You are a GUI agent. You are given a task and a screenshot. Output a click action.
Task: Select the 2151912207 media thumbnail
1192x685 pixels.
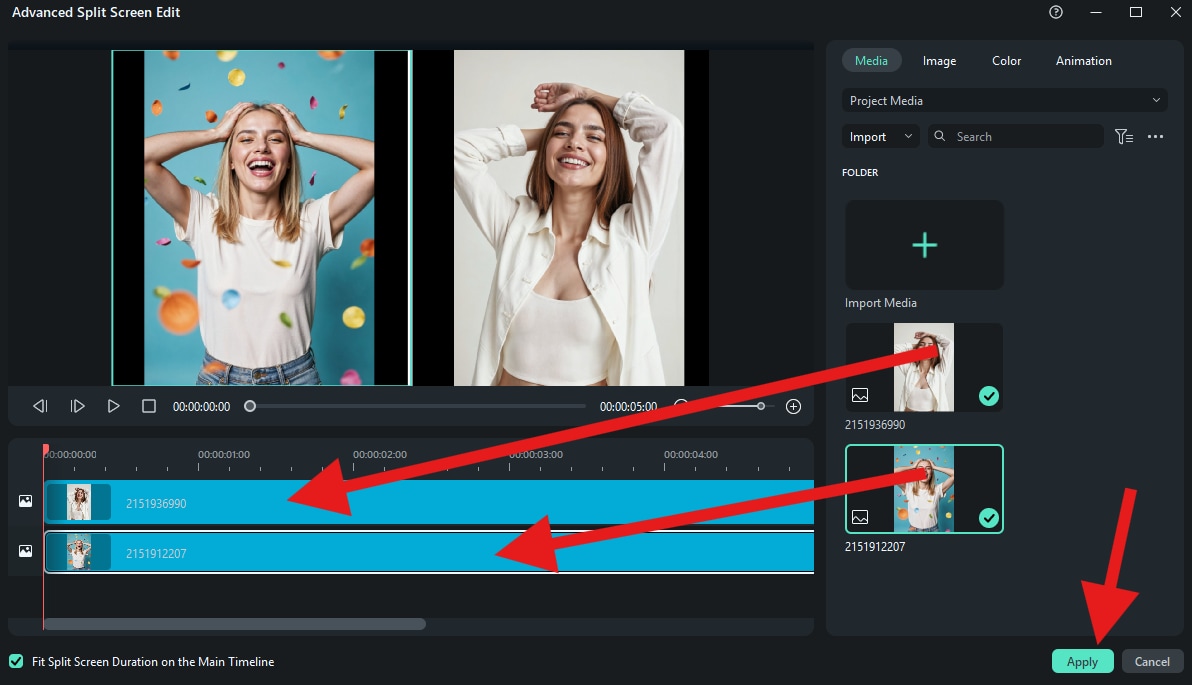(924, 489)
